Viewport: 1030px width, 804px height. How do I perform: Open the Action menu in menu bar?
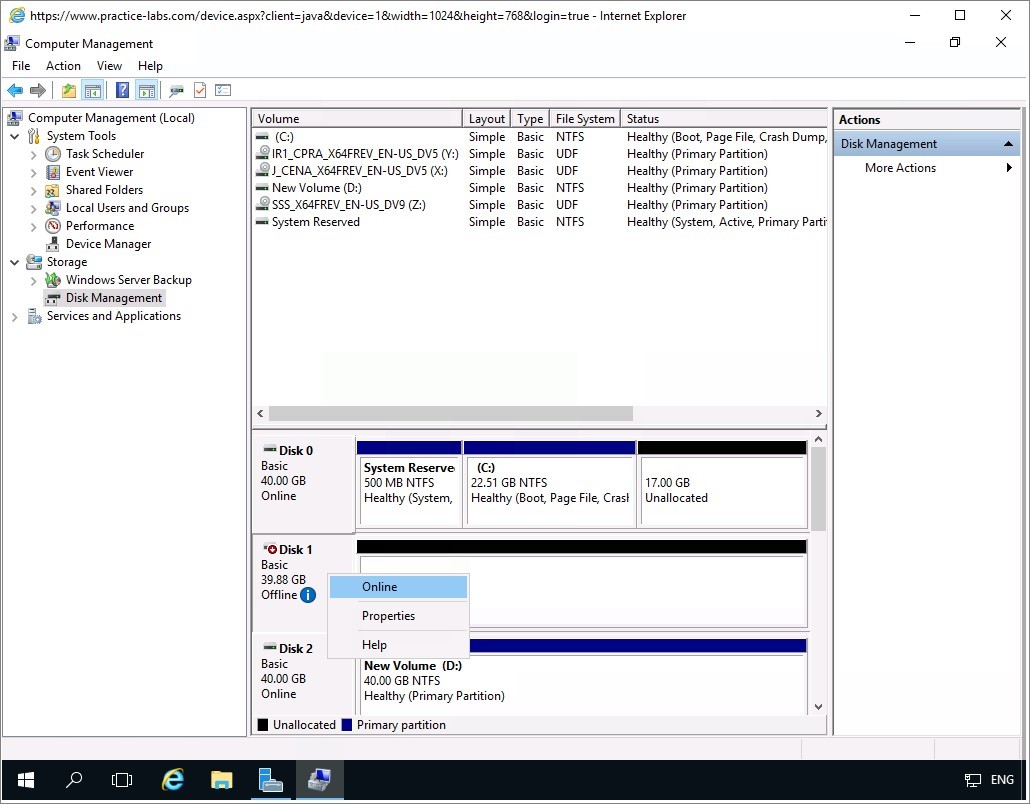coord(63,66)
